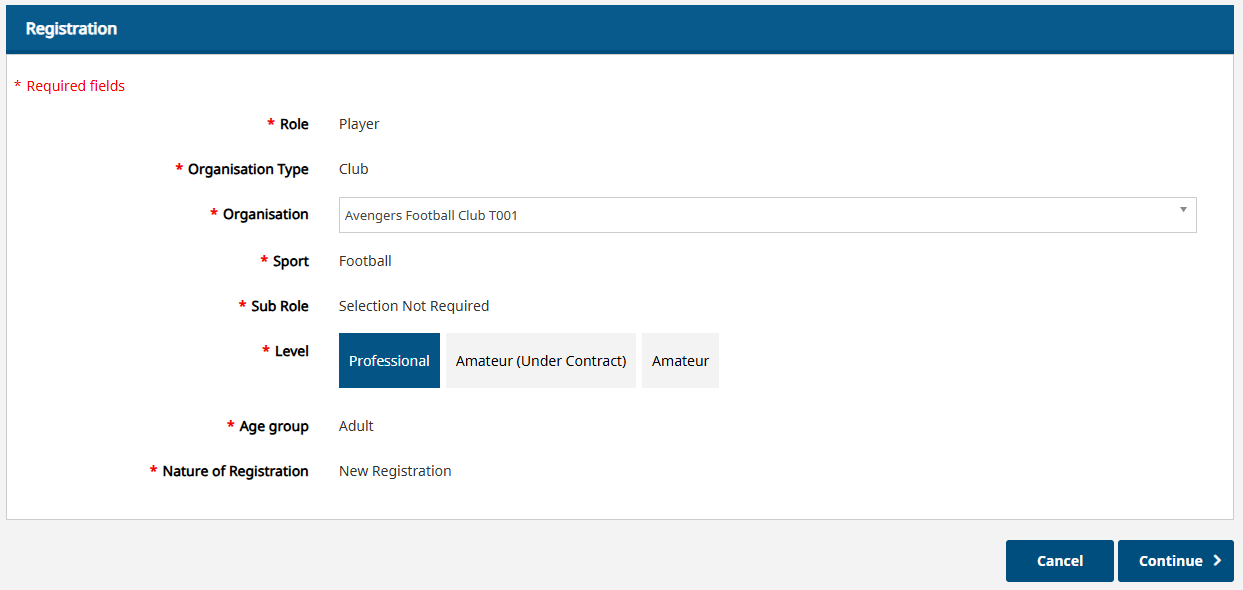Click the red Required fields notice

[69, 86]
